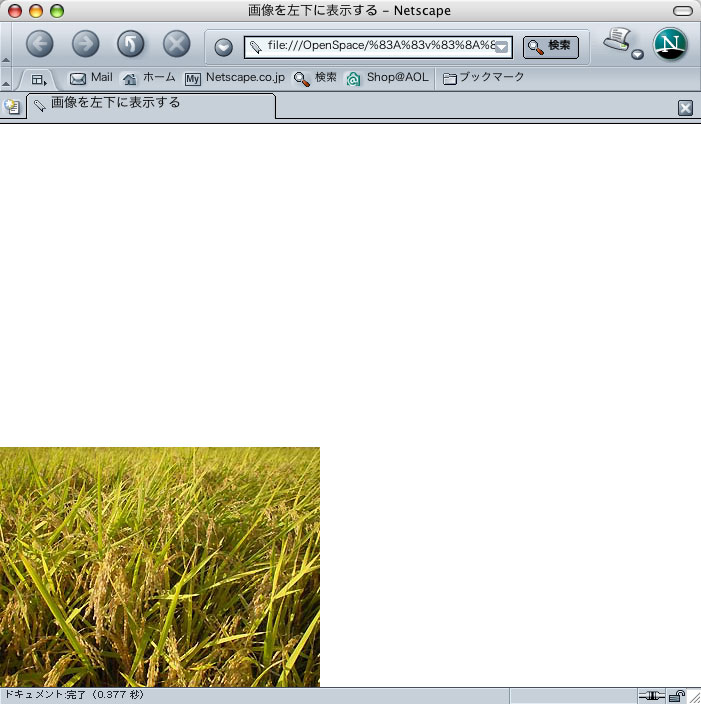The height and width of the screenshot is (704, 701).
Task: Expand the address bar history dropdown arrow
Action: (502, 47)
